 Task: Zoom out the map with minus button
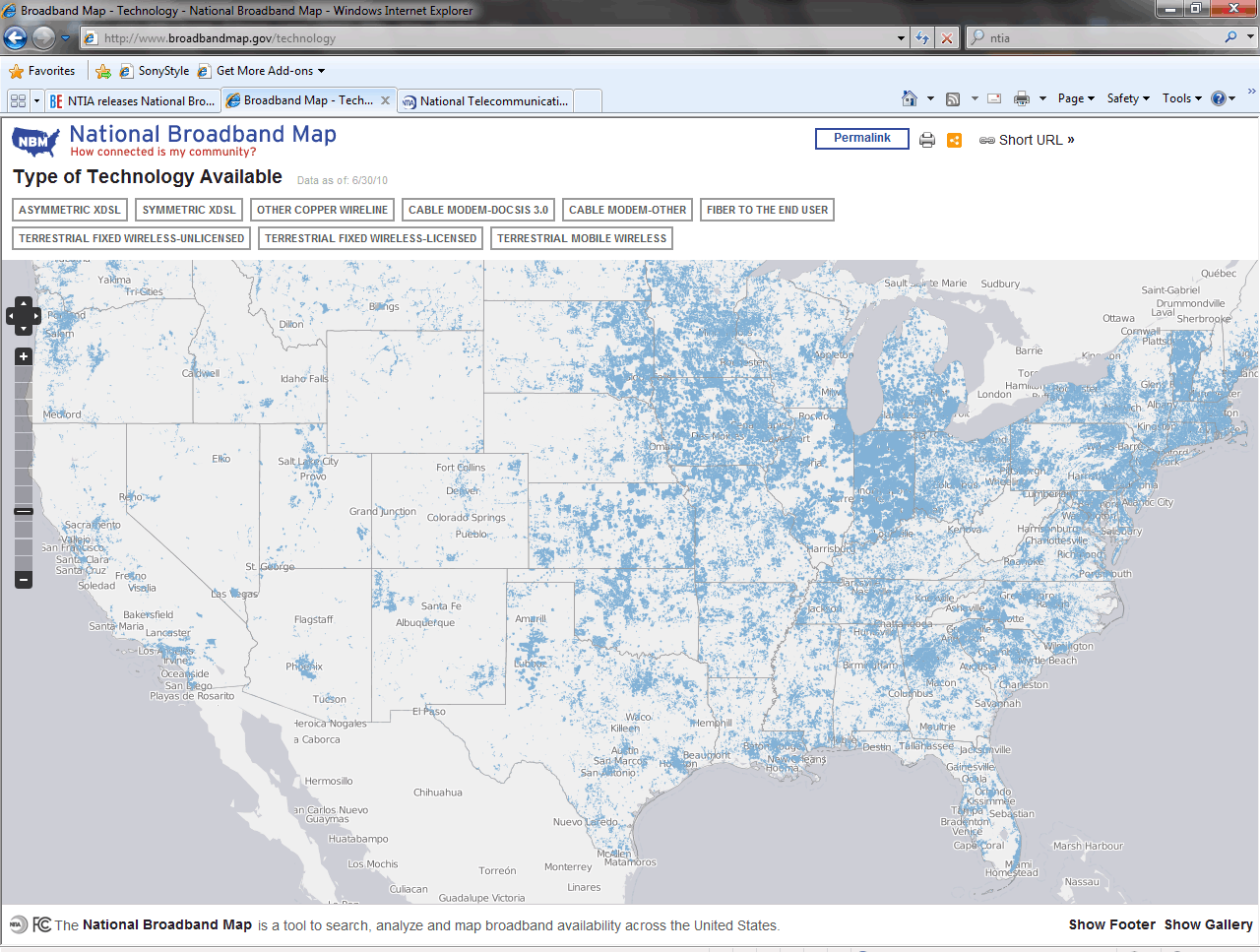(x=24, y=580)
